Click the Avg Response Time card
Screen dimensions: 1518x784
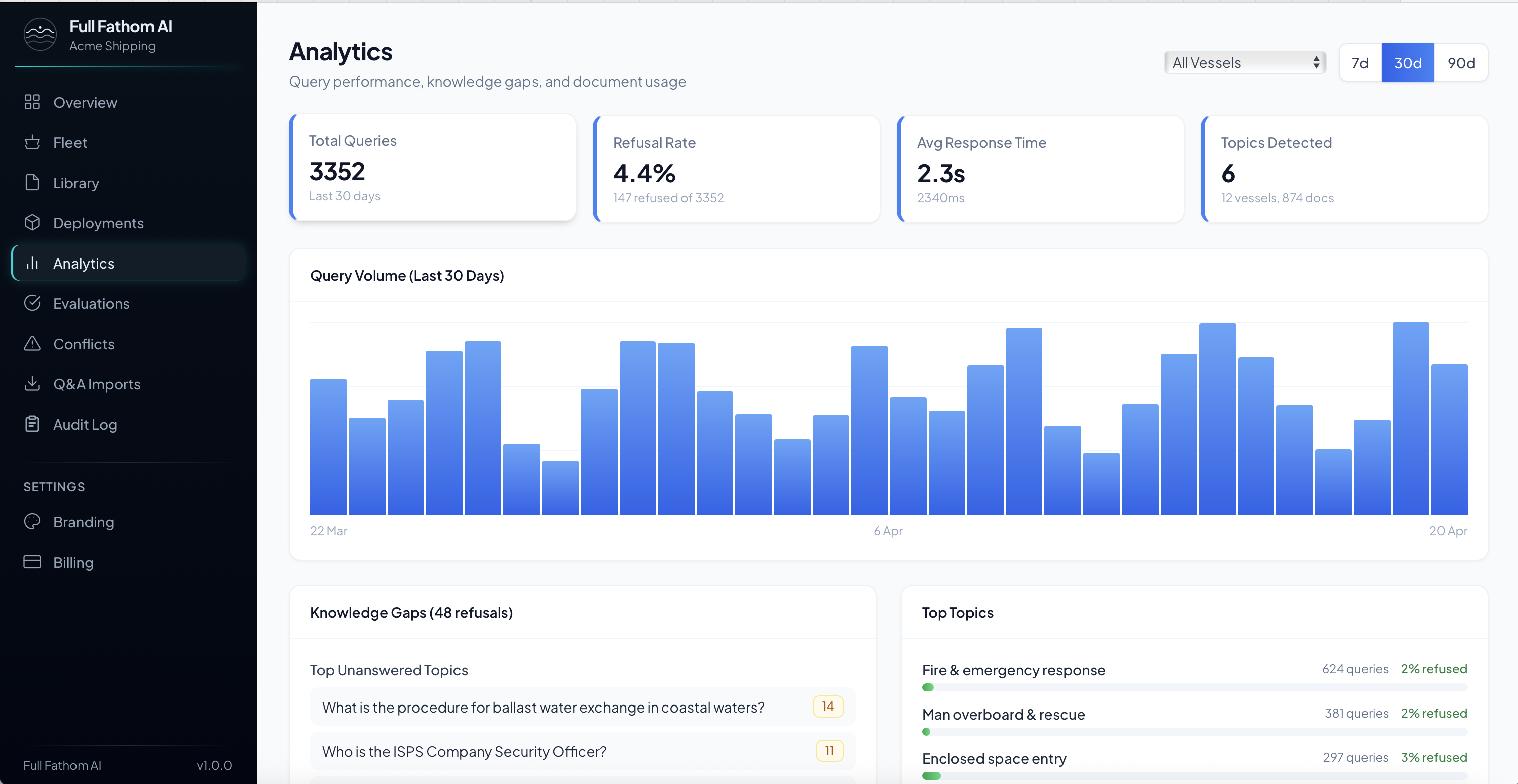[x=1040, y=169]
